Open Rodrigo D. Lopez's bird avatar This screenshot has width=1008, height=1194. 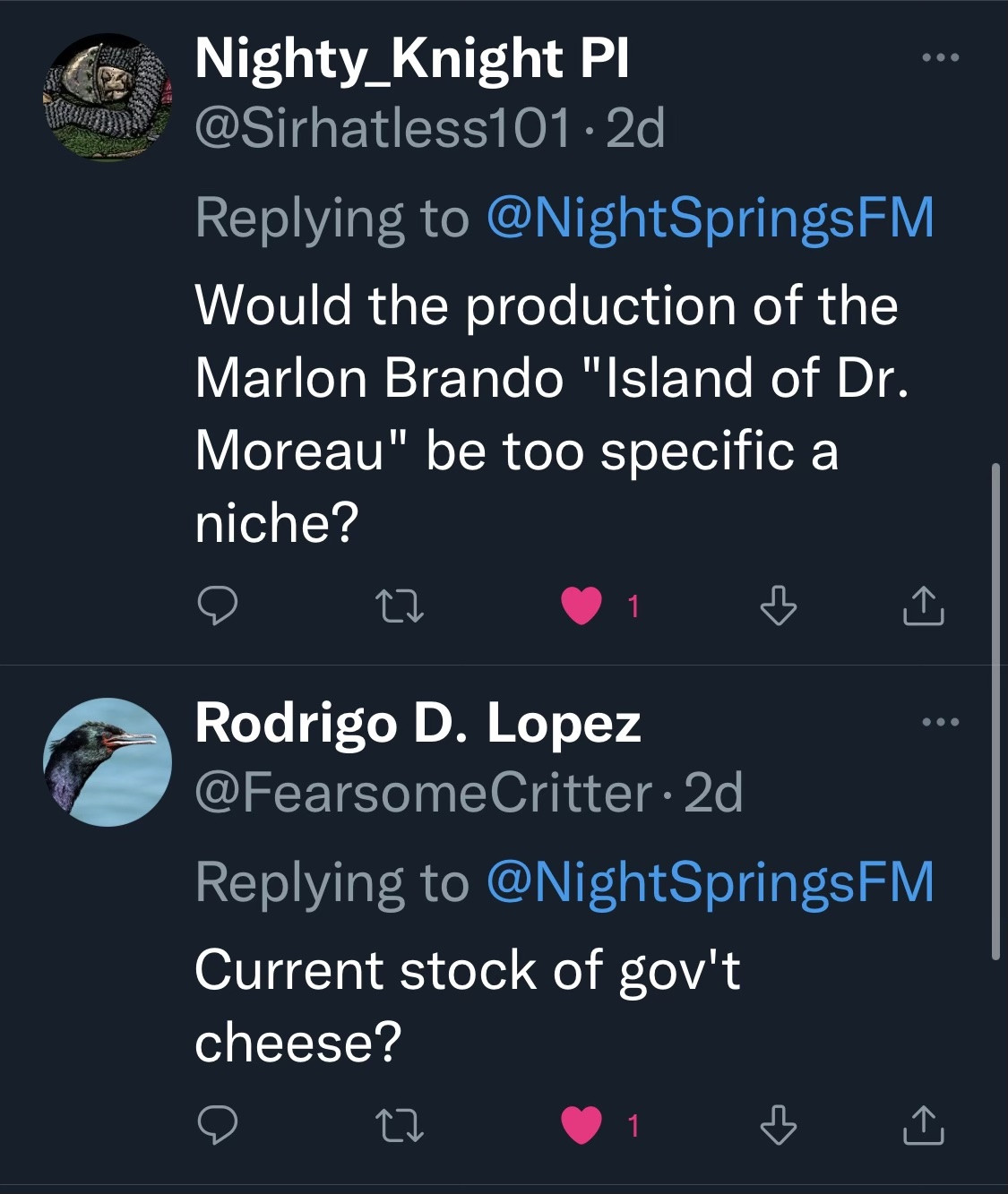tap(108, 761)
